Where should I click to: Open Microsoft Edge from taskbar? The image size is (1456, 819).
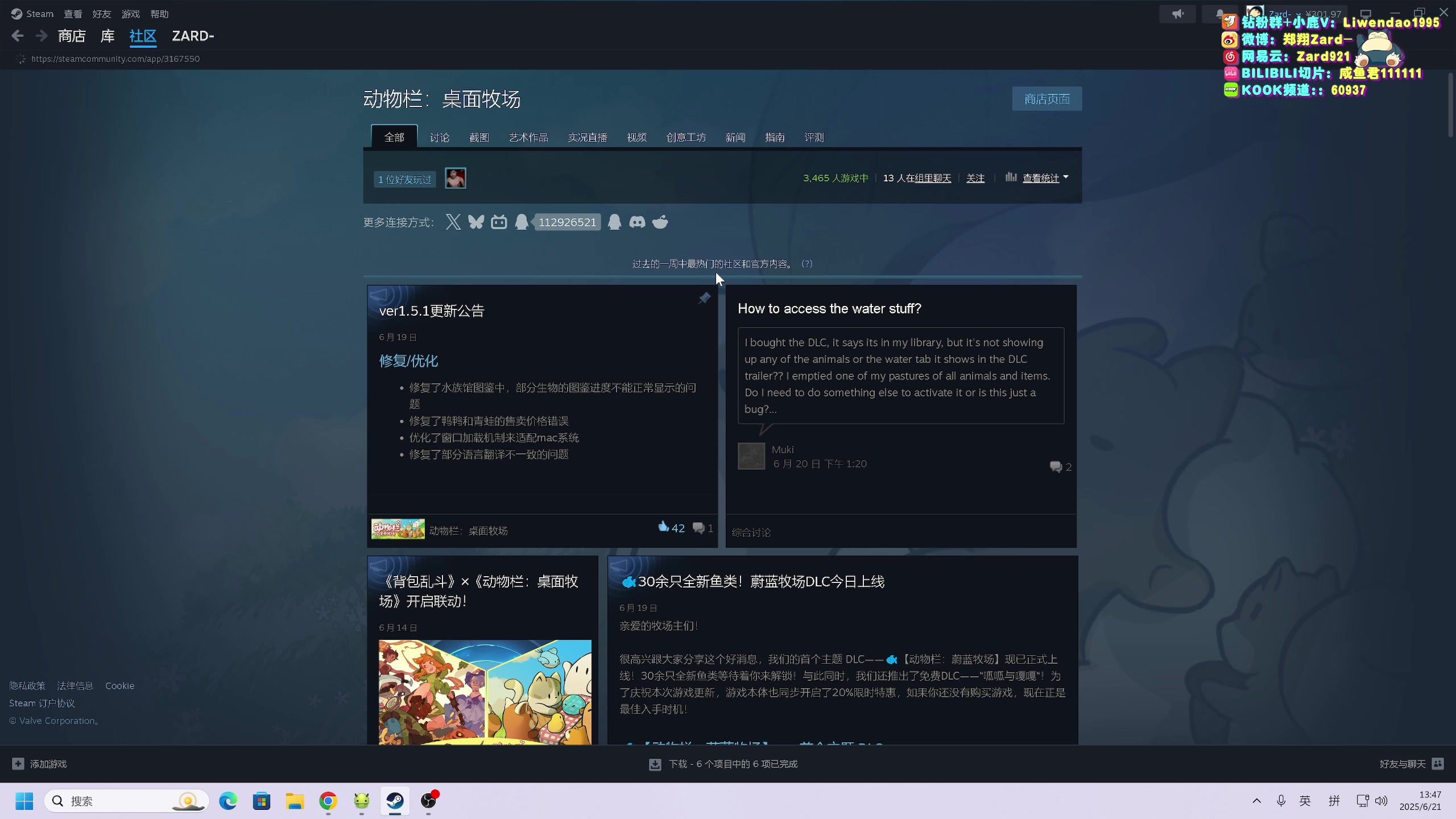(228, 801)
